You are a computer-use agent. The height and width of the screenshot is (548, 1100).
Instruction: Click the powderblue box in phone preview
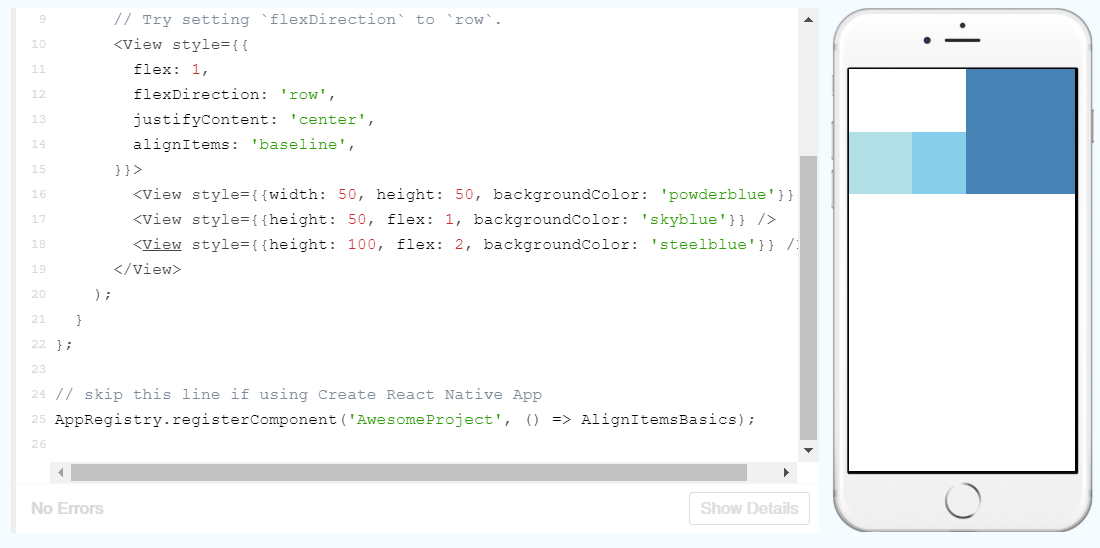(880, 163)
